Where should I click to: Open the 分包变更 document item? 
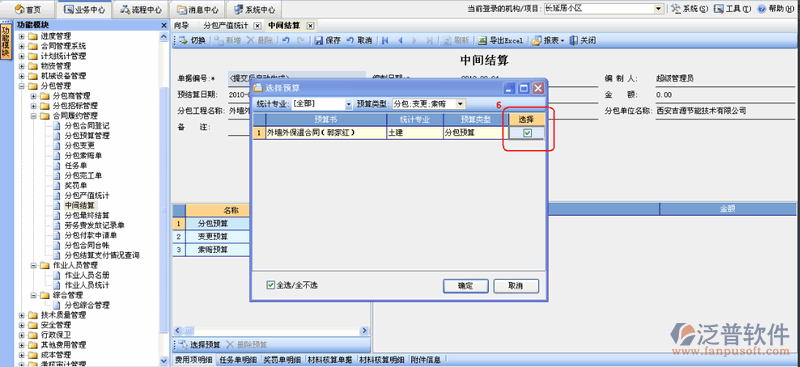pyautogui.click(x=80, y=145)
